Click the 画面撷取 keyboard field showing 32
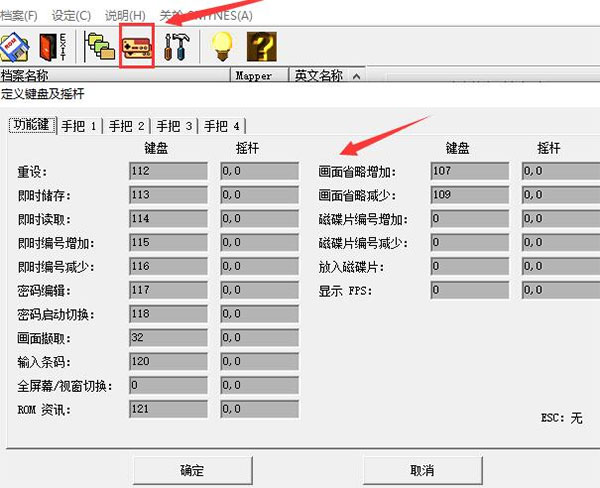 click(x=167, y=338)
